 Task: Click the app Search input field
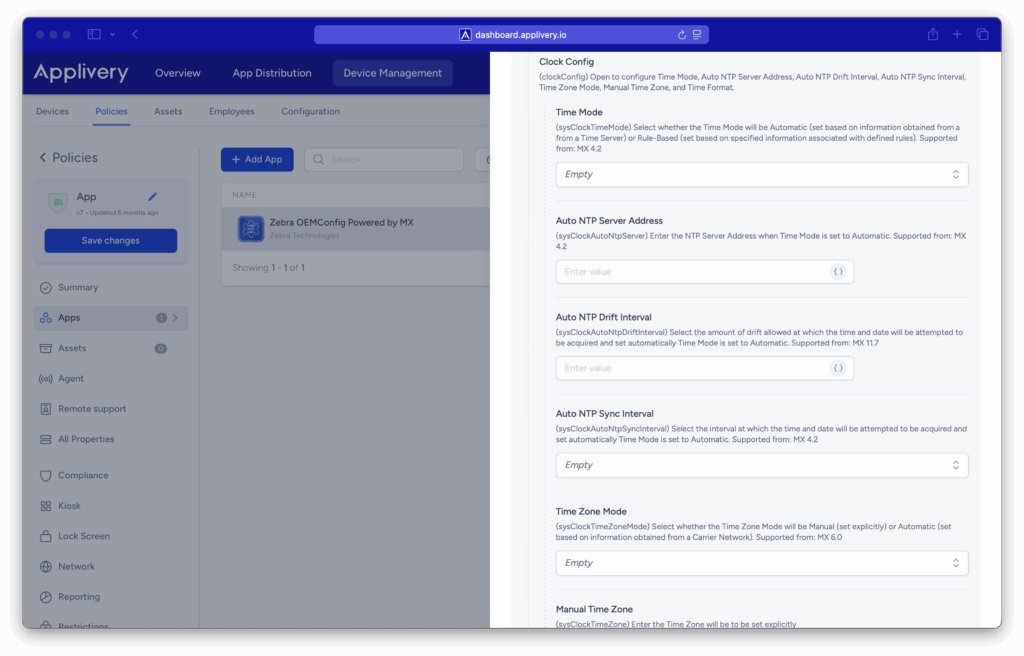[384, 159]
